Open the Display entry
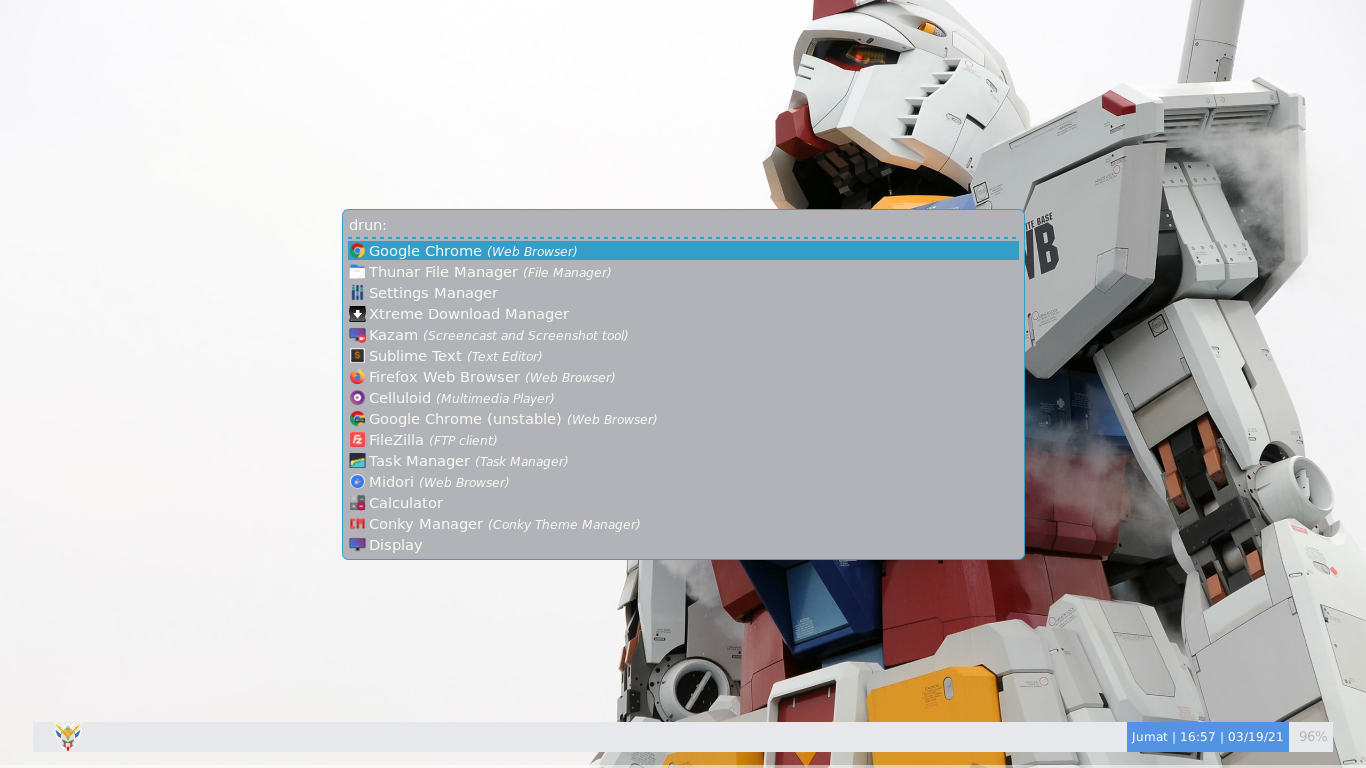1366x768 pixels. pos(683,545)
